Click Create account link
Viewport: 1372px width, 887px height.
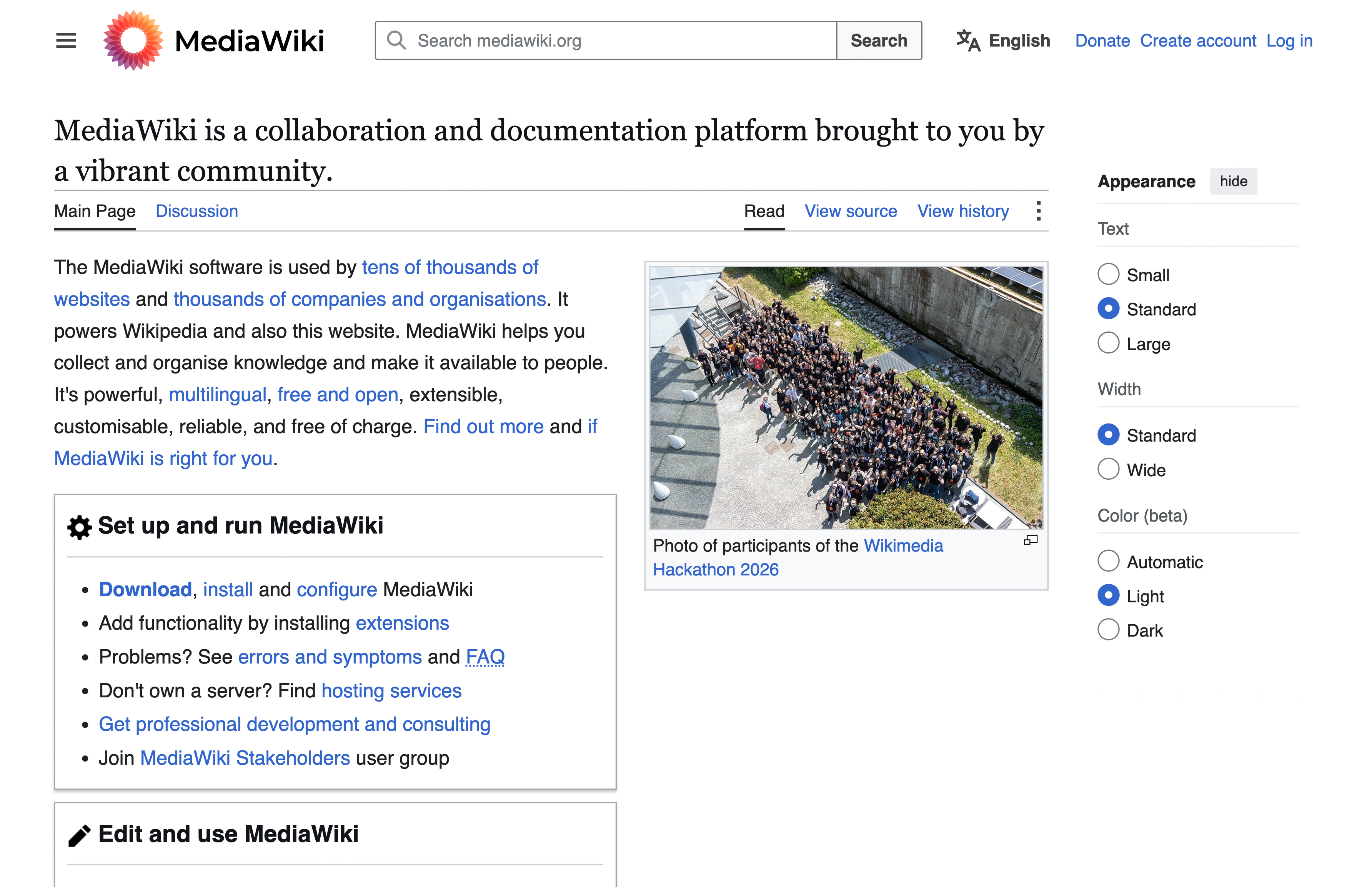click(1197, 41)
